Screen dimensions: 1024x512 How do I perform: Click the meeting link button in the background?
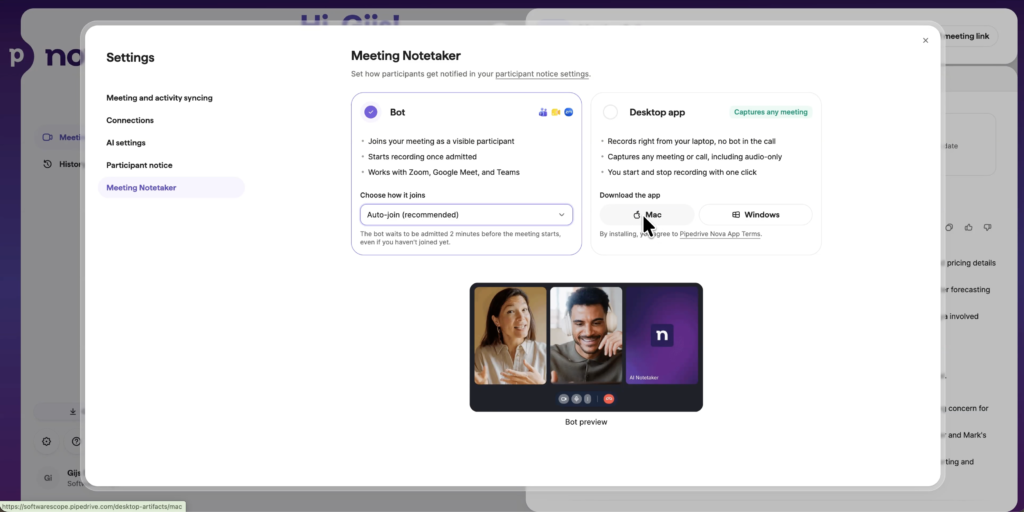tap(969, 37)
